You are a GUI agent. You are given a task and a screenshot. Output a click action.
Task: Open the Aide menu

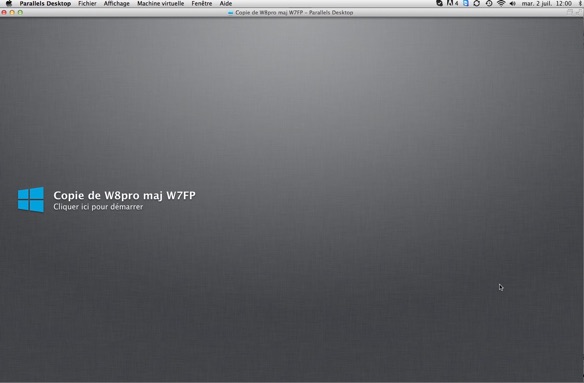(226, 3)
